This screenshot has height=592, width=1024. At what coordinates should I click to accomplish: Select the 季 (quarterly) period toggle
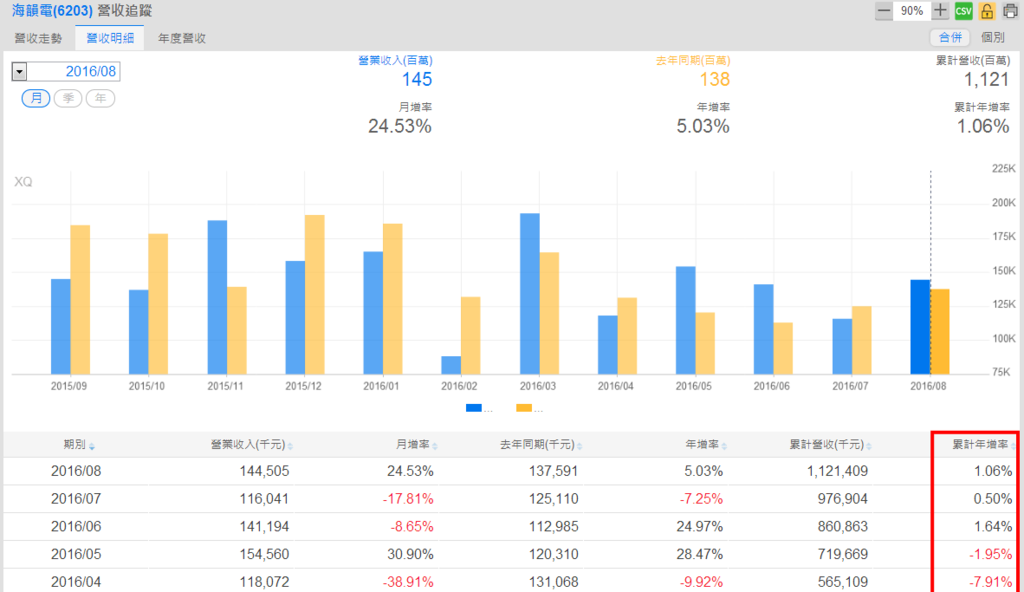(68, 98)
